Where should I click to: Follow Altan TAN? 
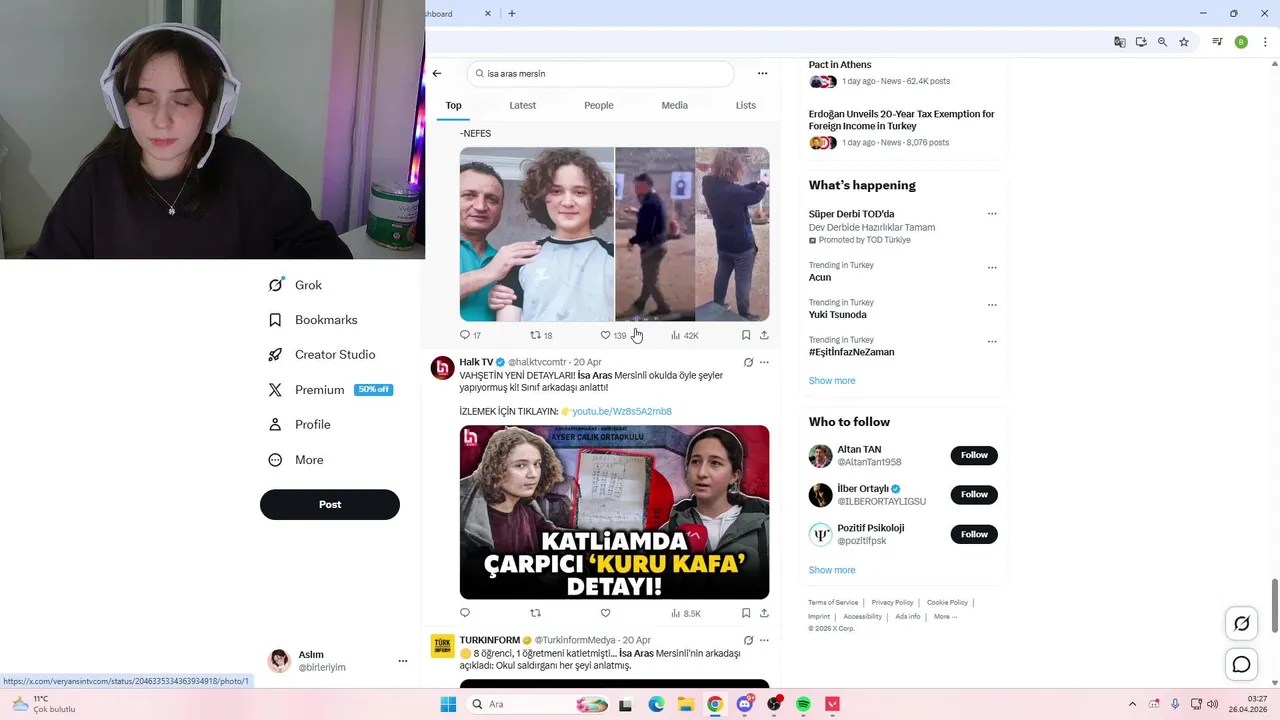click(974, 455)
